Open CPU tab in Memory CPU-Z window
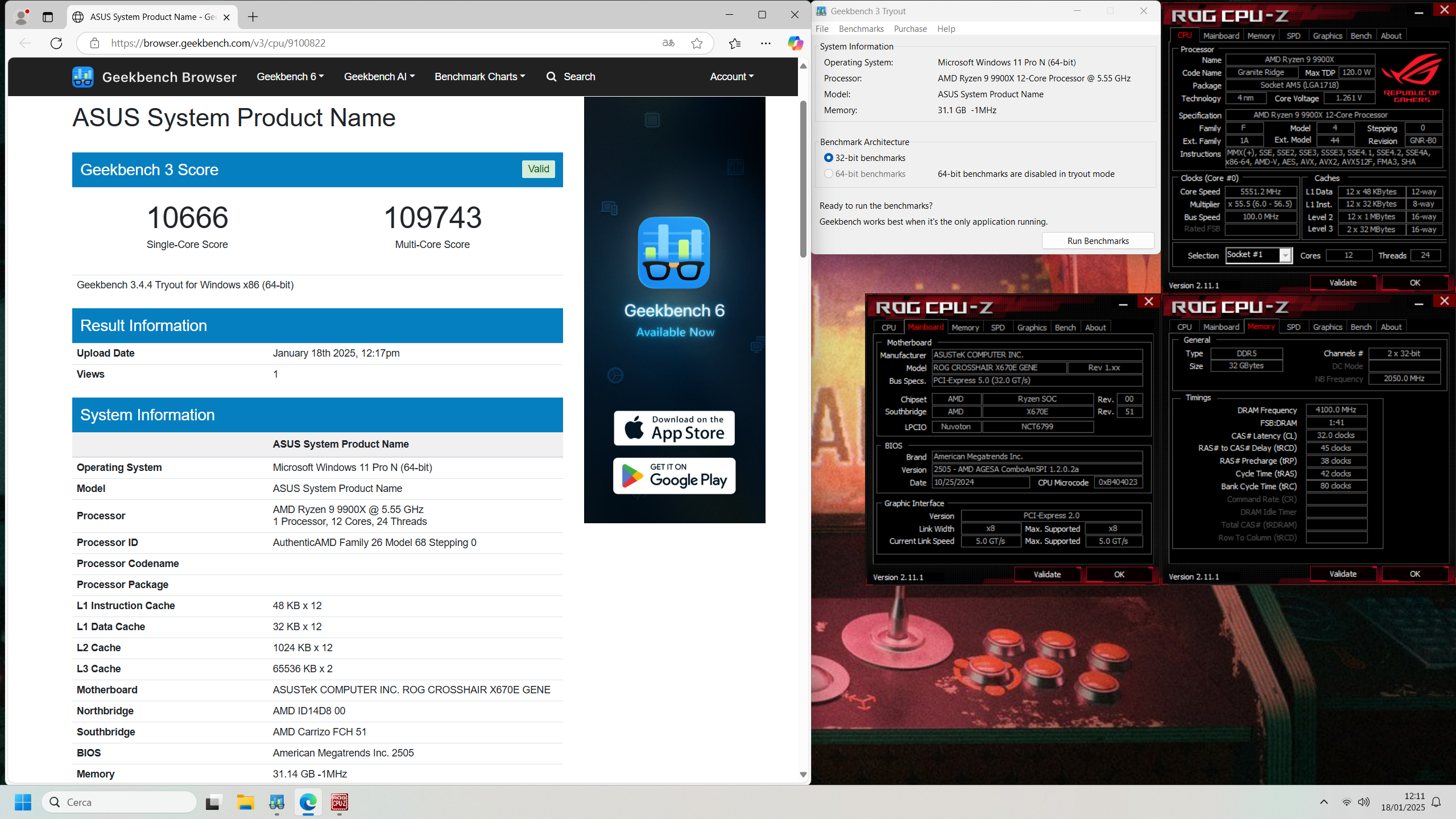The image size is (1456, 819). click(x=1184, y=327)
